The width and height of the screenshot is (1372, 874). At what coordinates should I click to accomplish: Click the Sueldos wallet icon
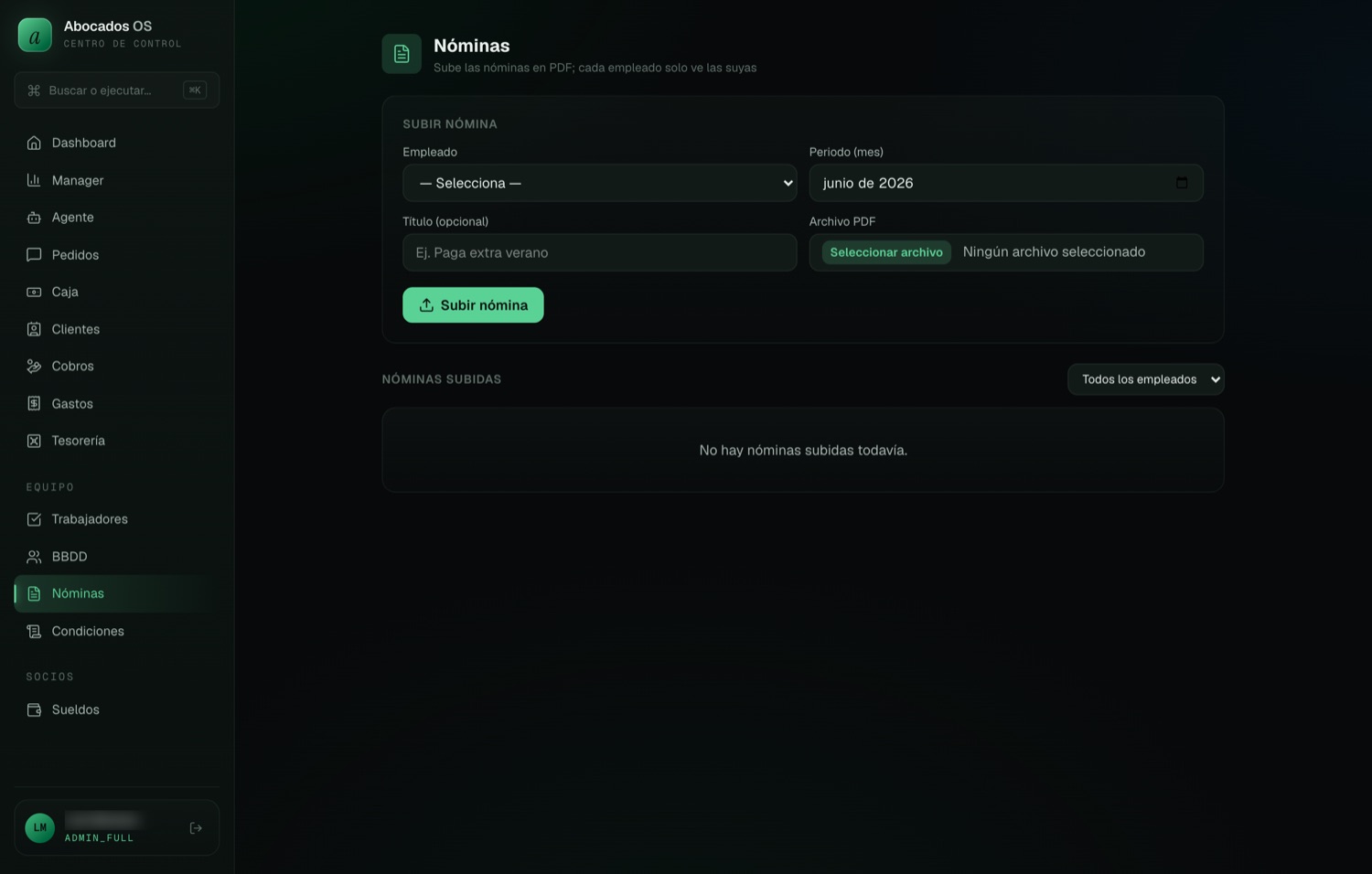[x=34, y=709]
